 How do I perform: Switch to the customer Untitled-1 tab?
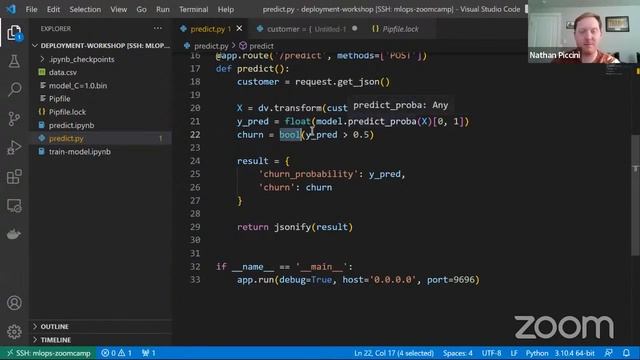306,29
